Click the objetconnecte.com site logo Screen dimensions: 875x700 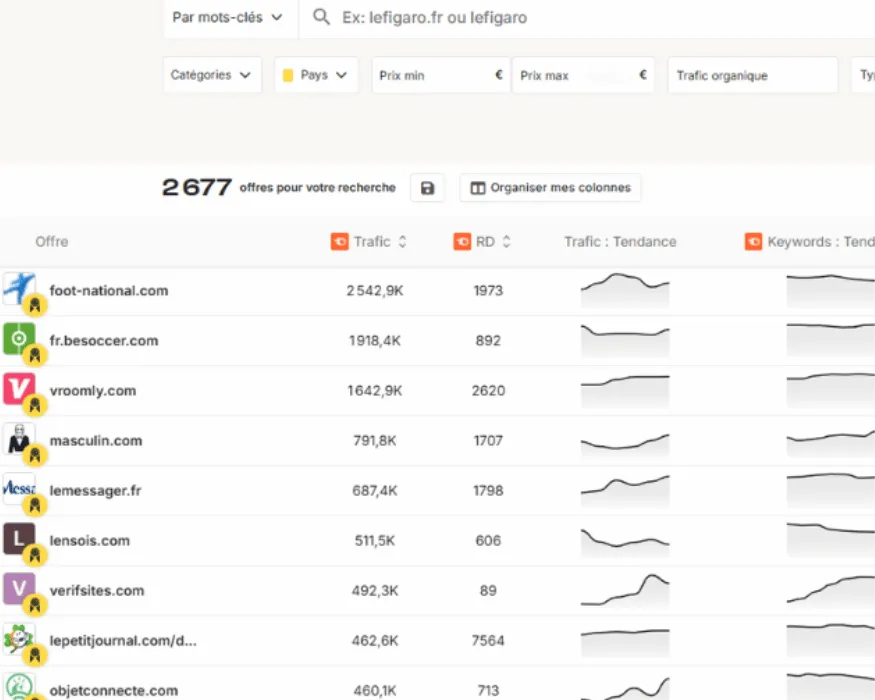19,687
